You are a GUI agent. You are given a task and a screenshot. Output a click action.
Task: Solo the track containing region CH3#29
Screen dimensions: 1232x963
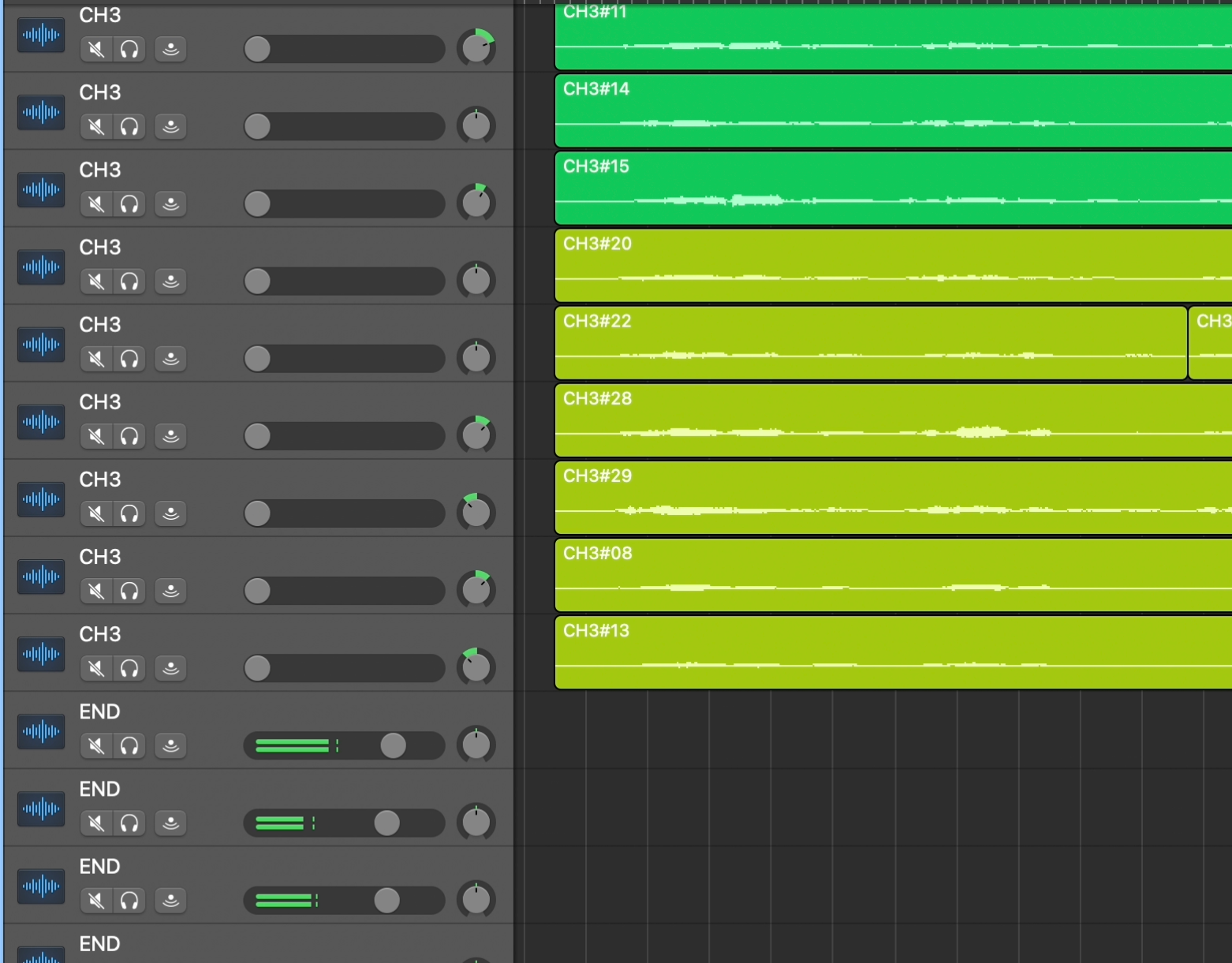[129, 513]
